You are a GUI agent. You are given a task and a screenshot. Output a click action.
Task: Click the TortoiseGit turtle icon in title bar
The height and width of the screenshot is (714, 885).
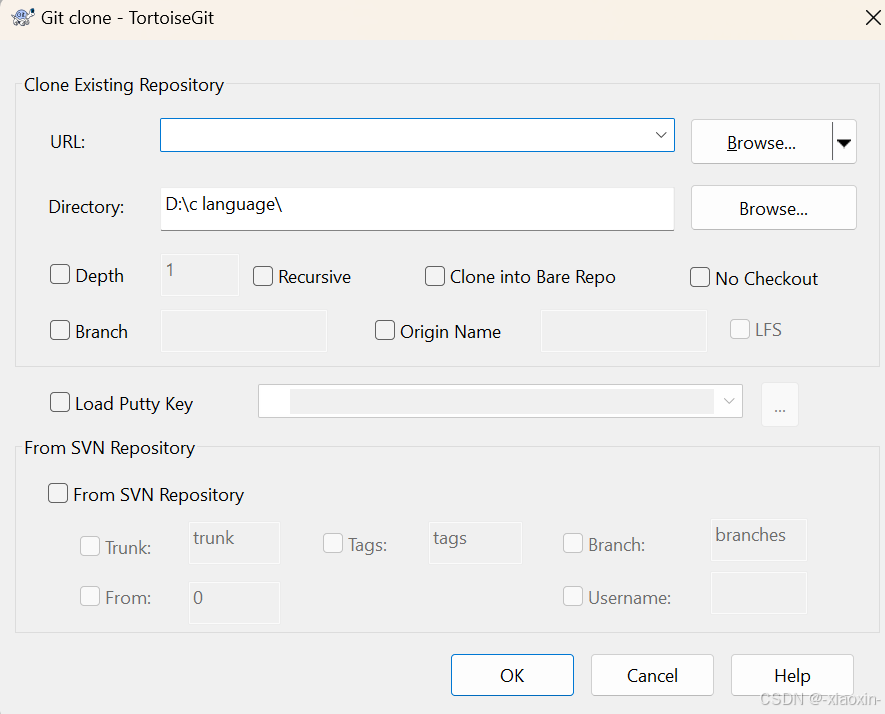pyautogui.click(x=23, y=17)
